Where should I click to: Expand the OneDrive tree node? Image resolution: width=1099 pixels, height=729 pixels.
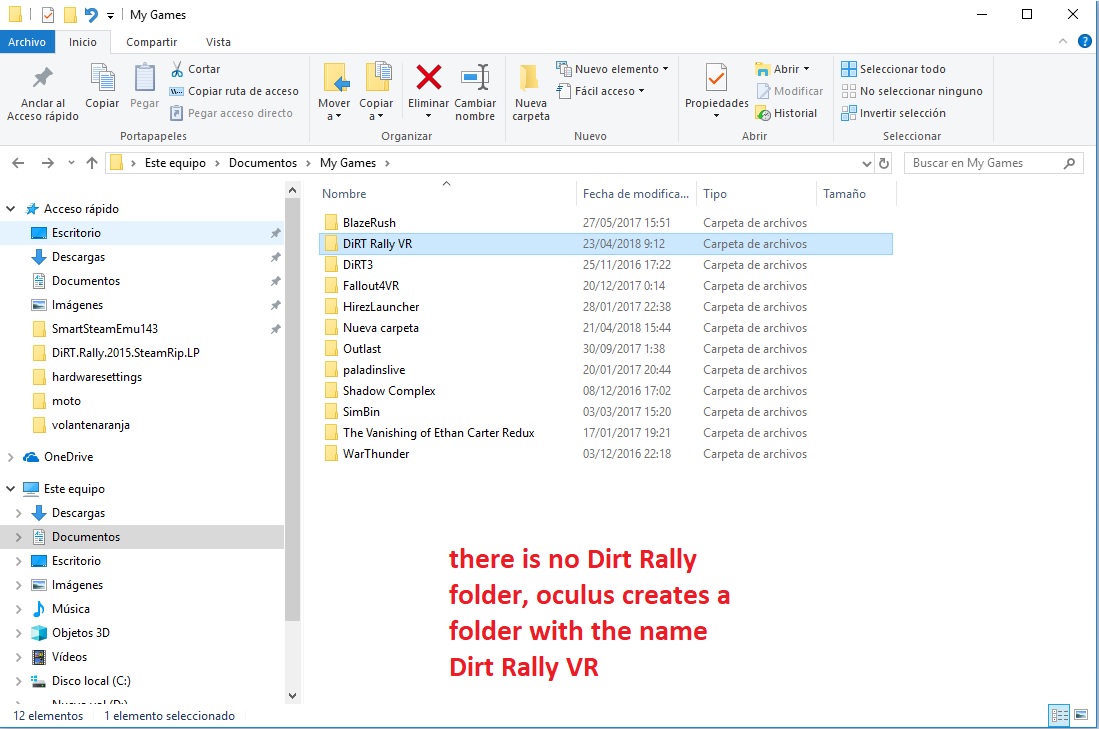[11, 457]
